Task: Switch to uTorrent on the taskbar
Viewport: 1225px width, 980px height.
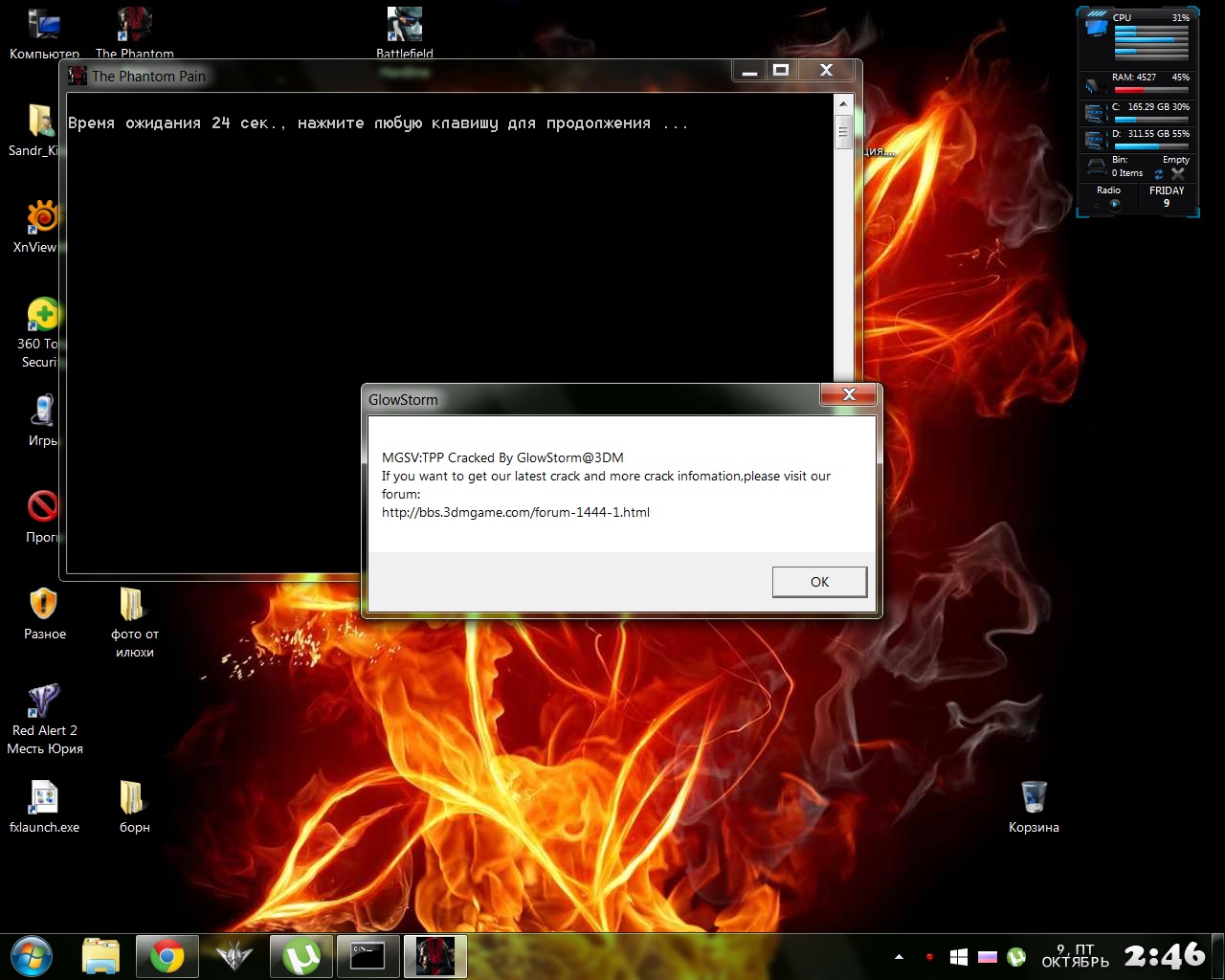Action: [x=301, y=956]
